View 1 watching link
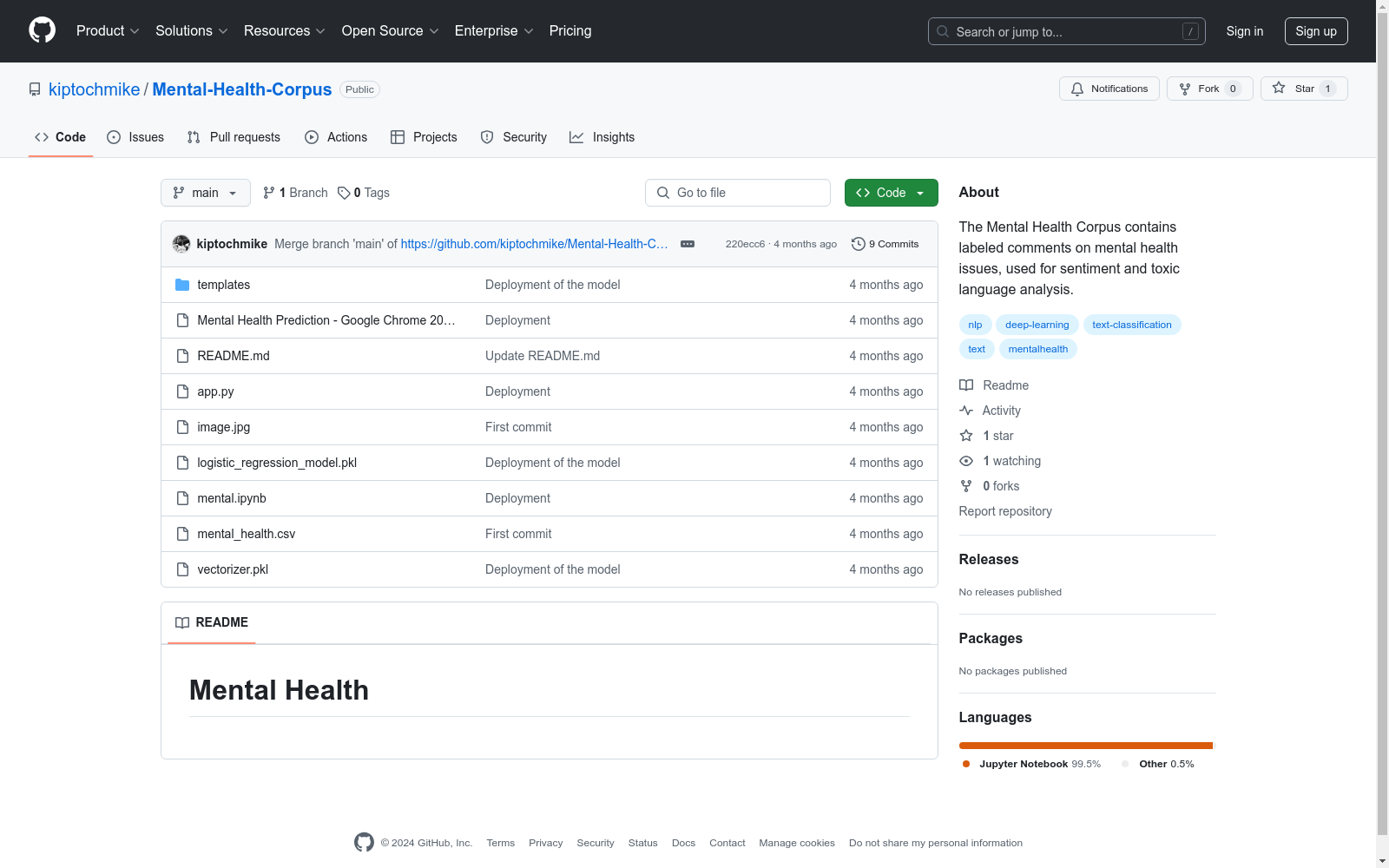Screen dimensions: 1389x868 click(x=1000, y=461)
